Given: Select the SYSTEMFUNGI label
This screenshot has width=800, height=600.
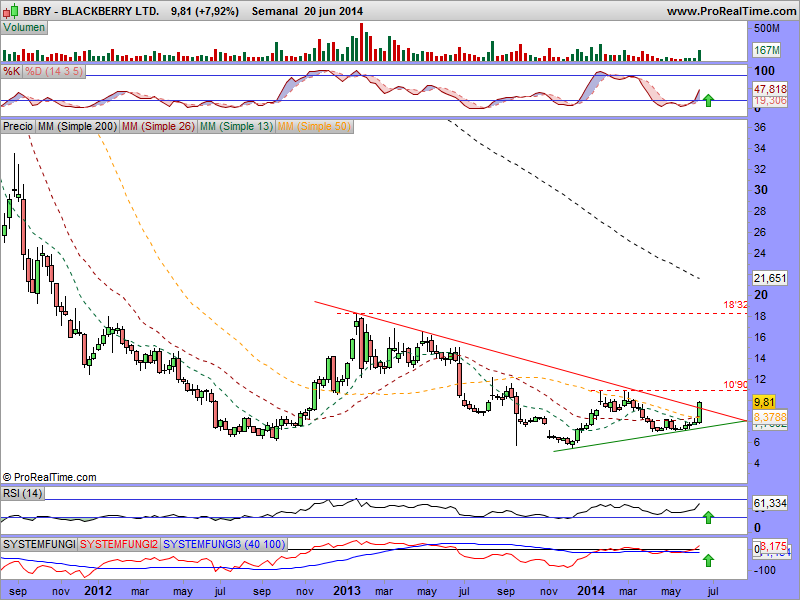Looking at the screenshot, I should tap(39, 544).
